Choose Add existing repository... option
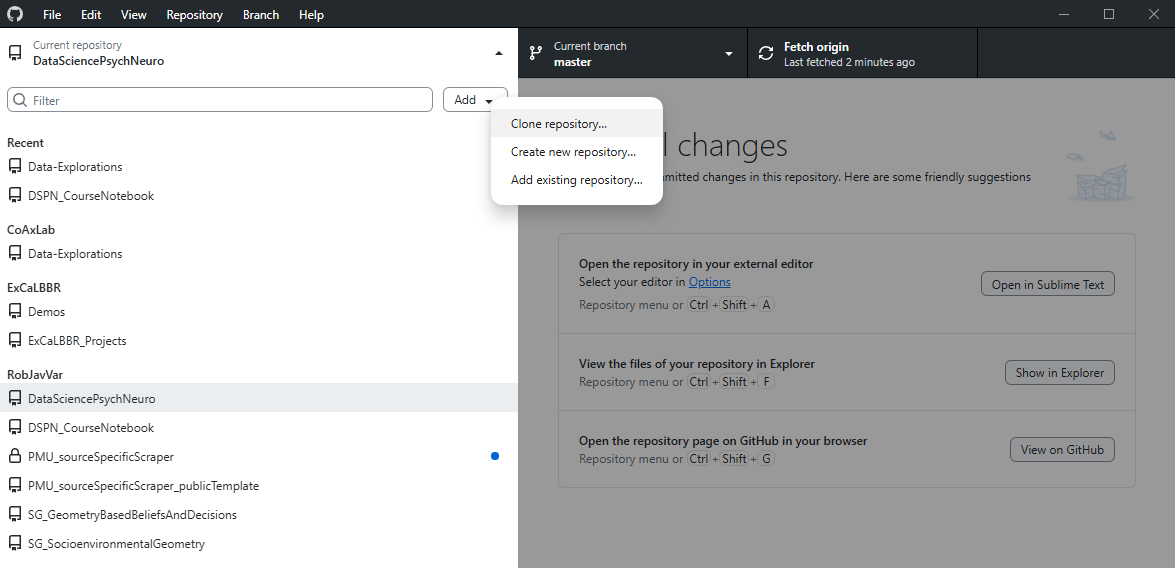Viewport: 1175px width, 568px height. [x=577, y=180]
